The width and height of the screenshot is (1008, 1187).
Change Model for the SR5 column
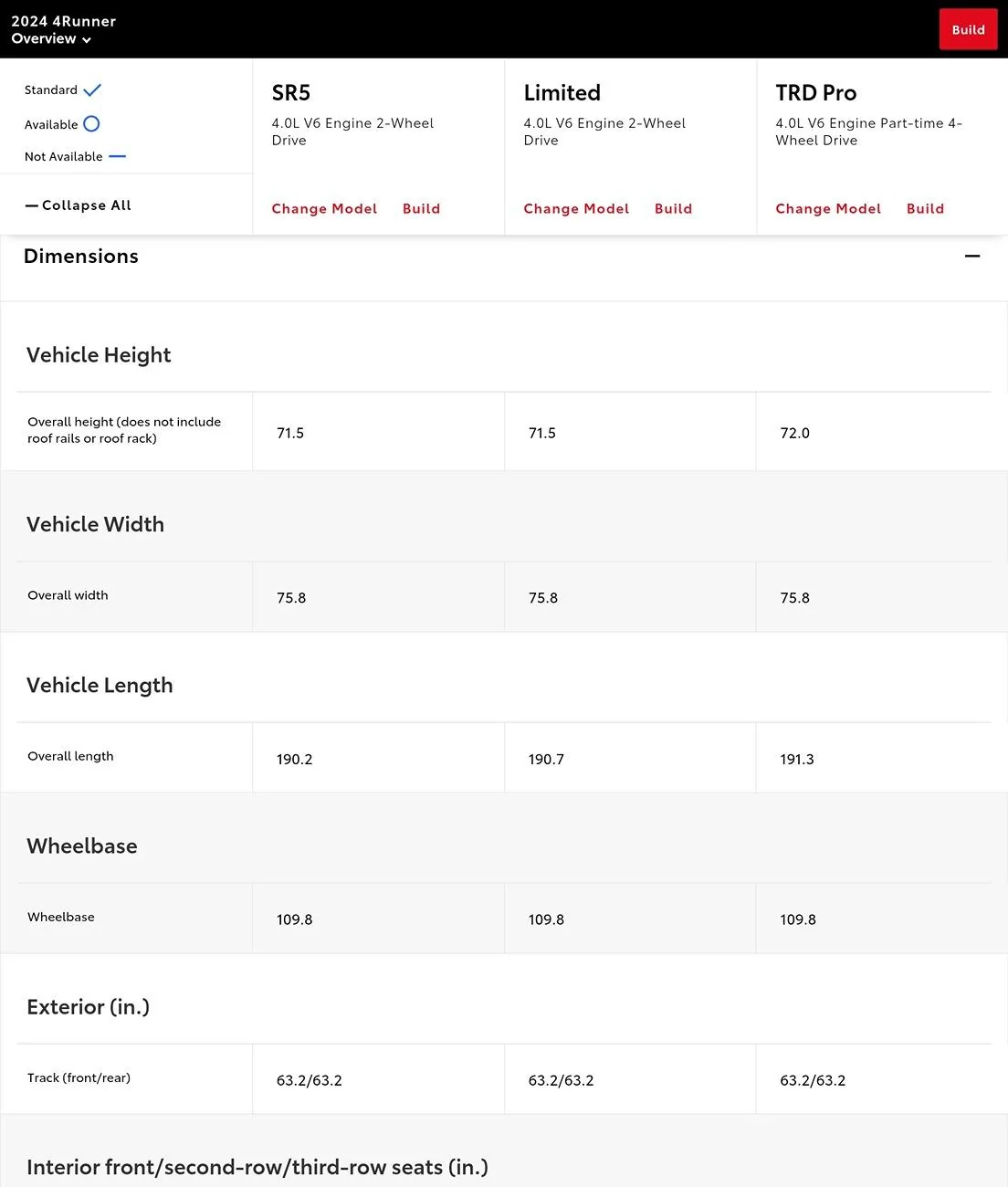(324, 208)
